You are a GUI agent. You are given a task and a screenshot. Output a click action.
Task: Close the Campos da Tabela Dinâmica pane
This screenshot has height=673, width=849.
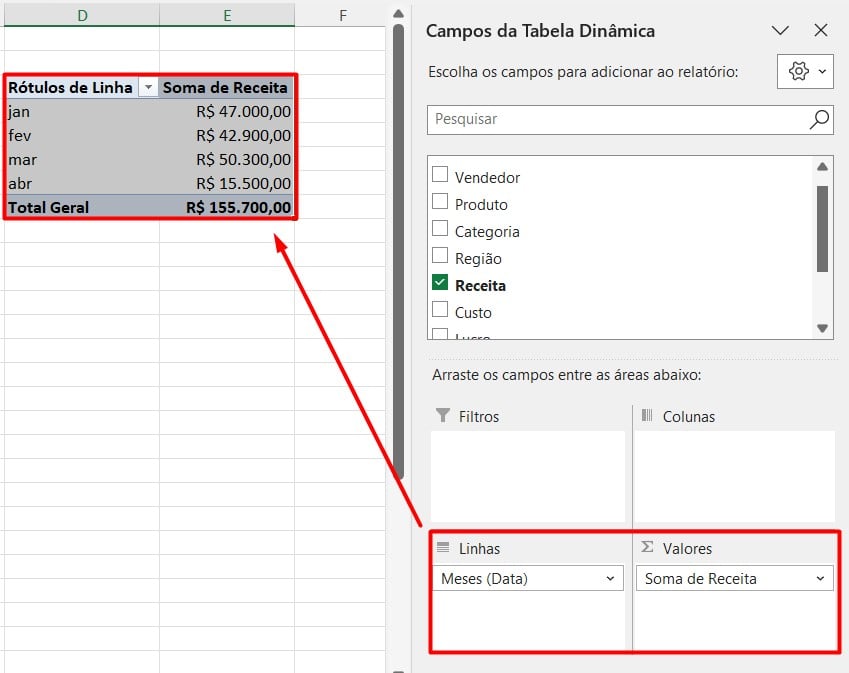click(821, 31)
